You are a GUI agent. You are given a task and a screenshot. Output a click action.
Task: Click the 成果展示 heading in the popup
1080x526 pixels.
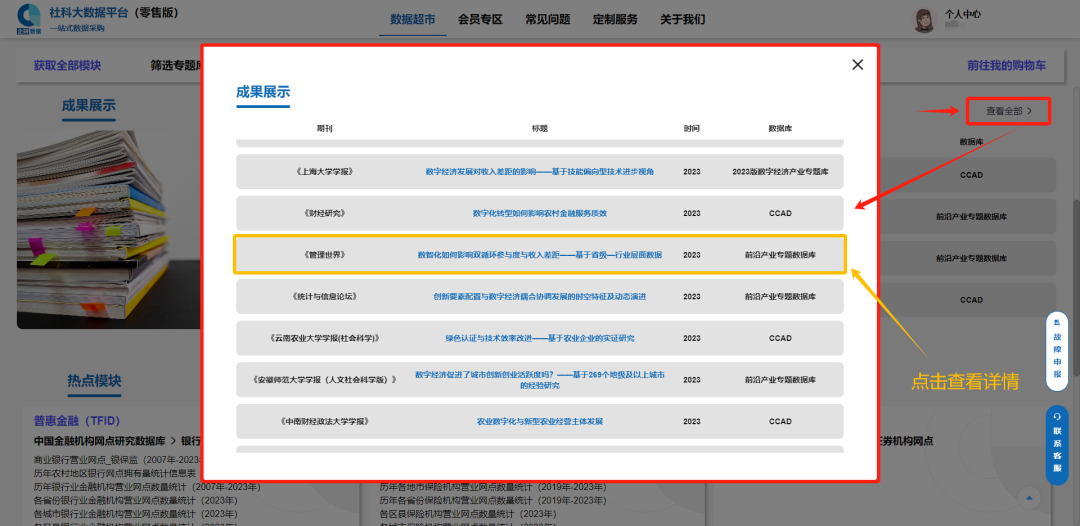click(x=263, y=92)
